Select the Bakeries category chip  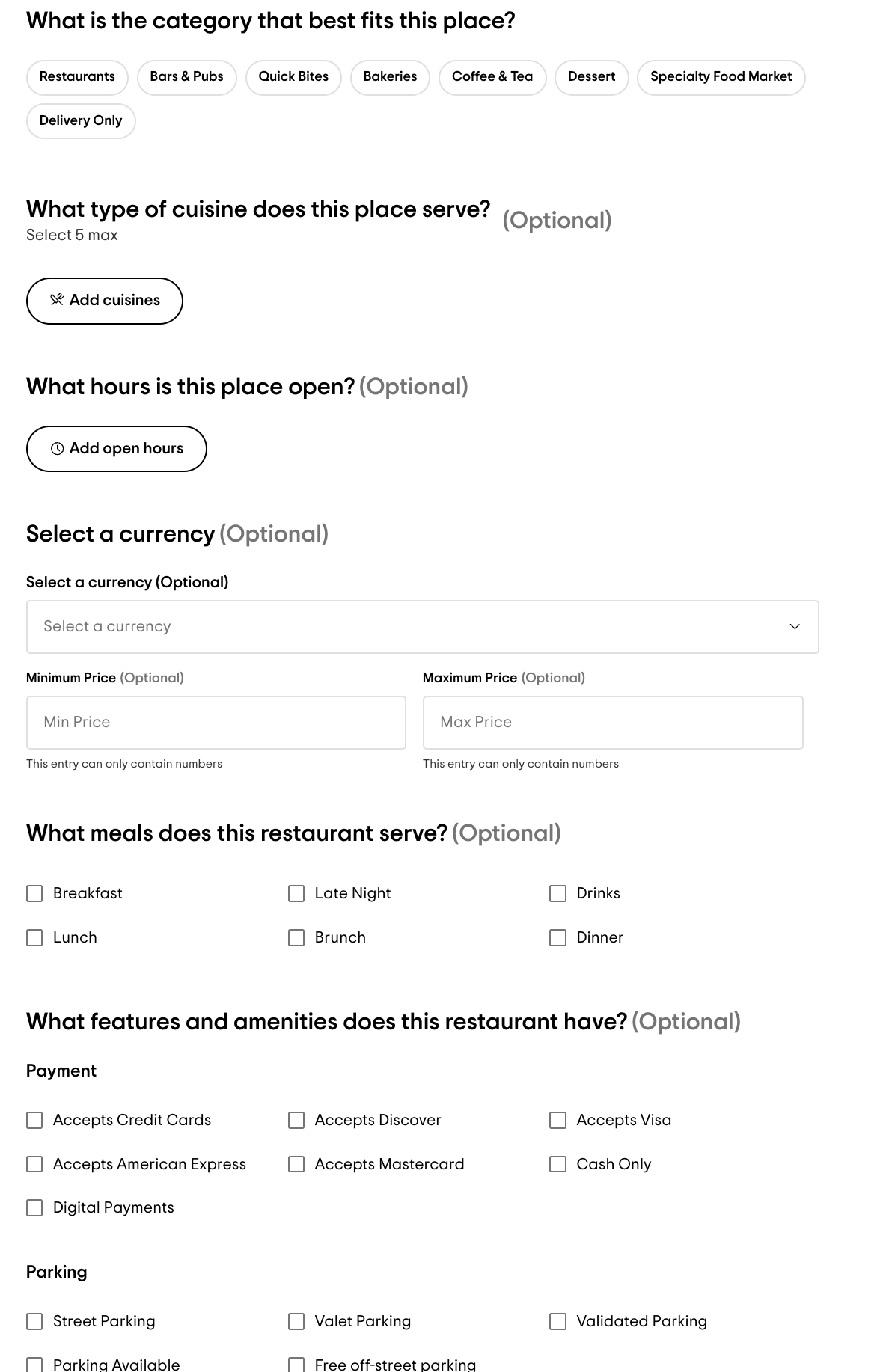(390, 77)
